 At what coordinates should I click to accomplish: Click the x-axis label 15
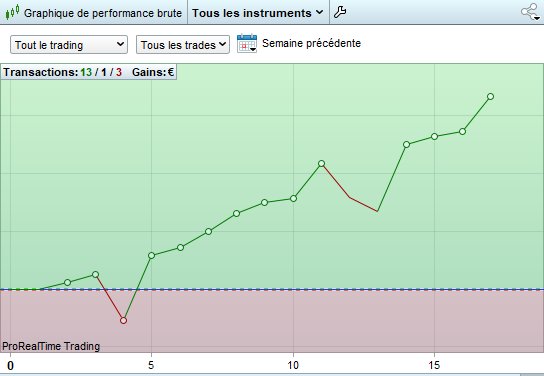click(x=434, y=365)
